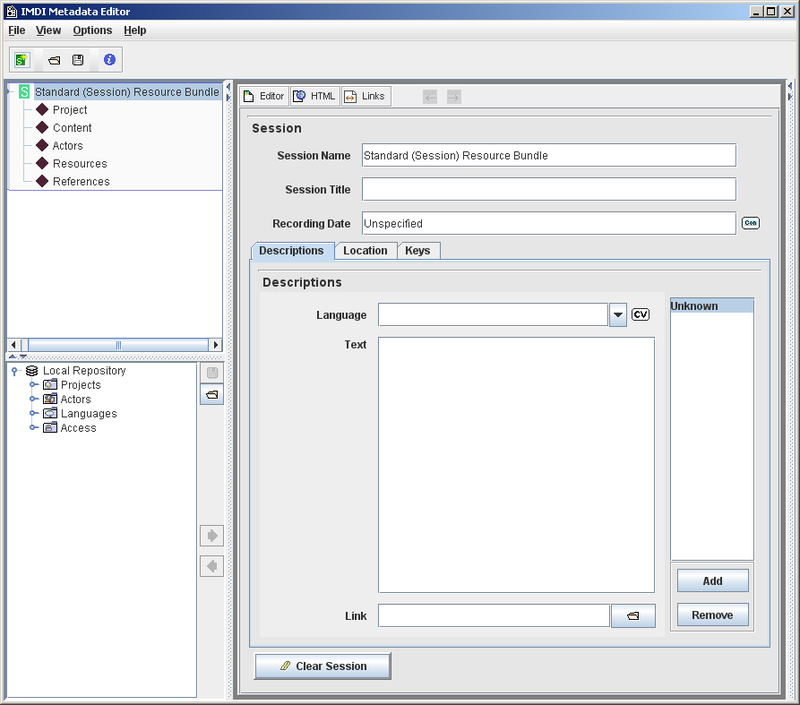Open the Links view
800x705 pixels.
366,96
